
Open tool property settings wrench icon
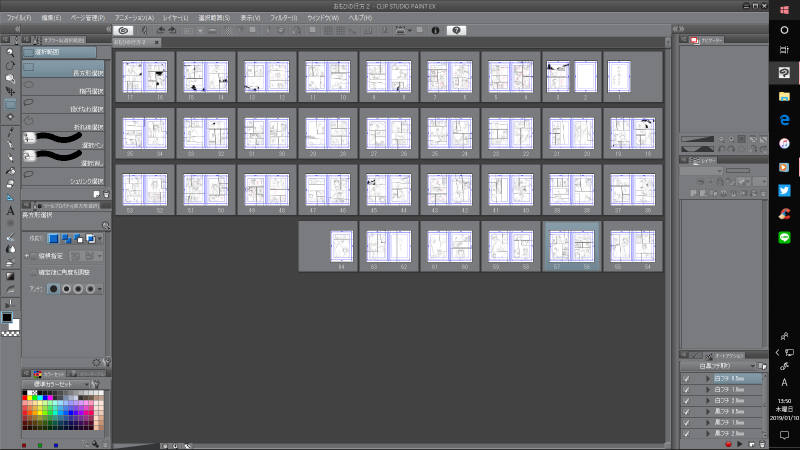[107, 362]
